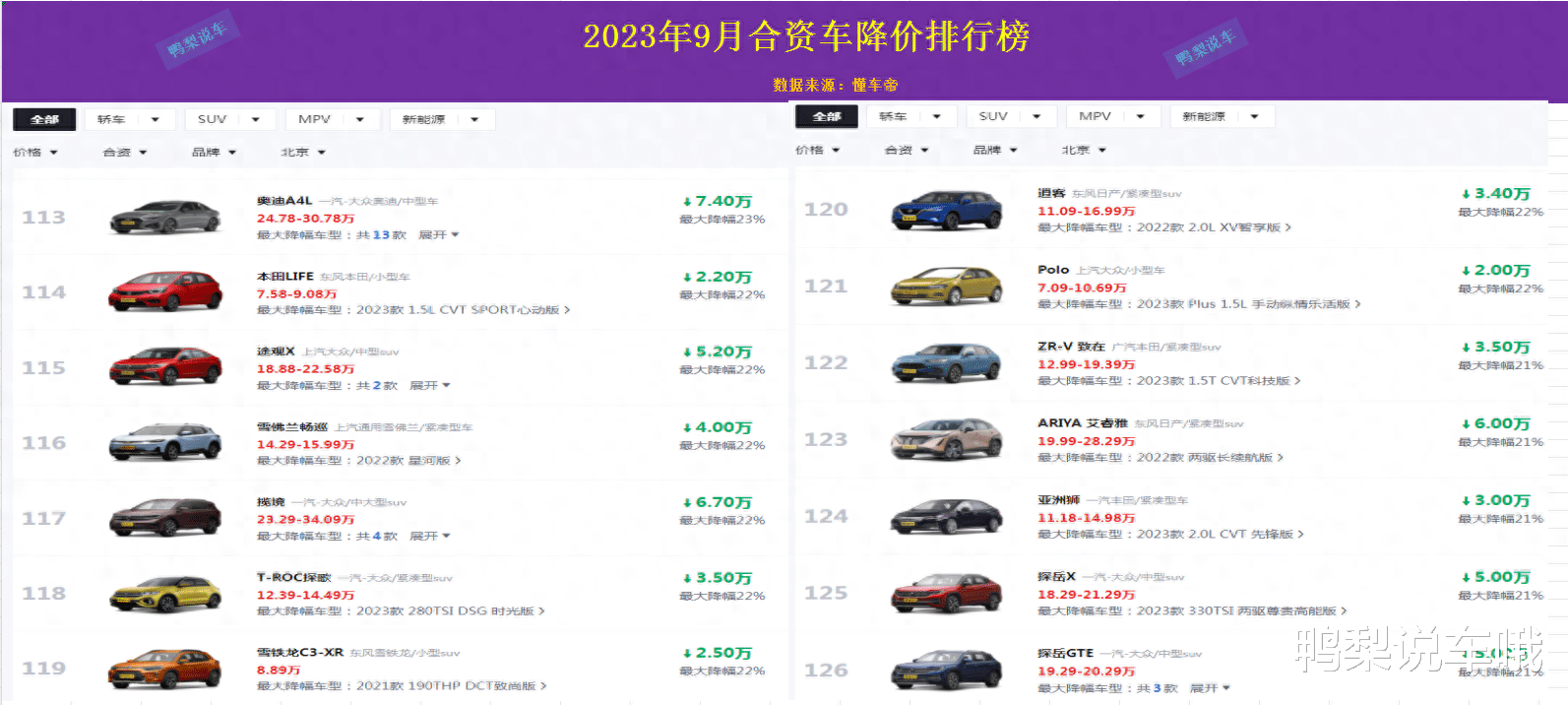Click the 7.09-10.69万 Polo price range
The height and width of the screenshot is (705, 1568).
[x=1082, y=288]
